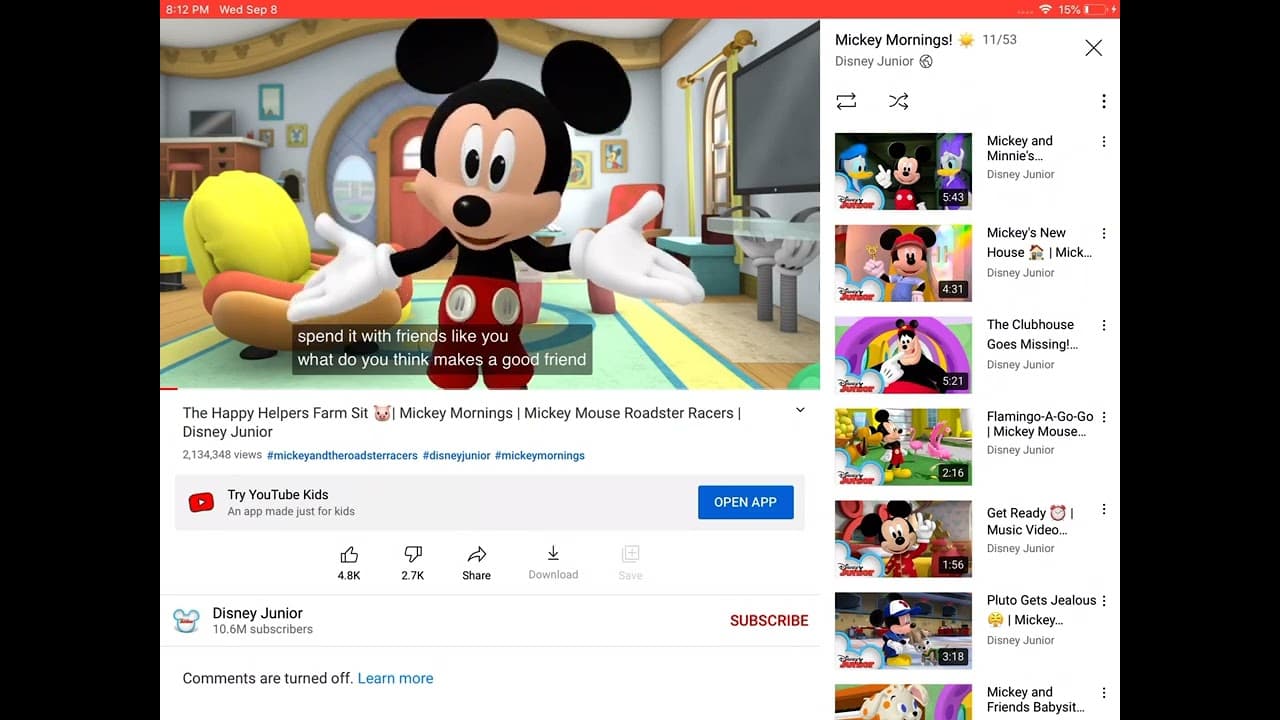Expand the video description arrow
This screenshot has height=720, width=1280.
800,410
